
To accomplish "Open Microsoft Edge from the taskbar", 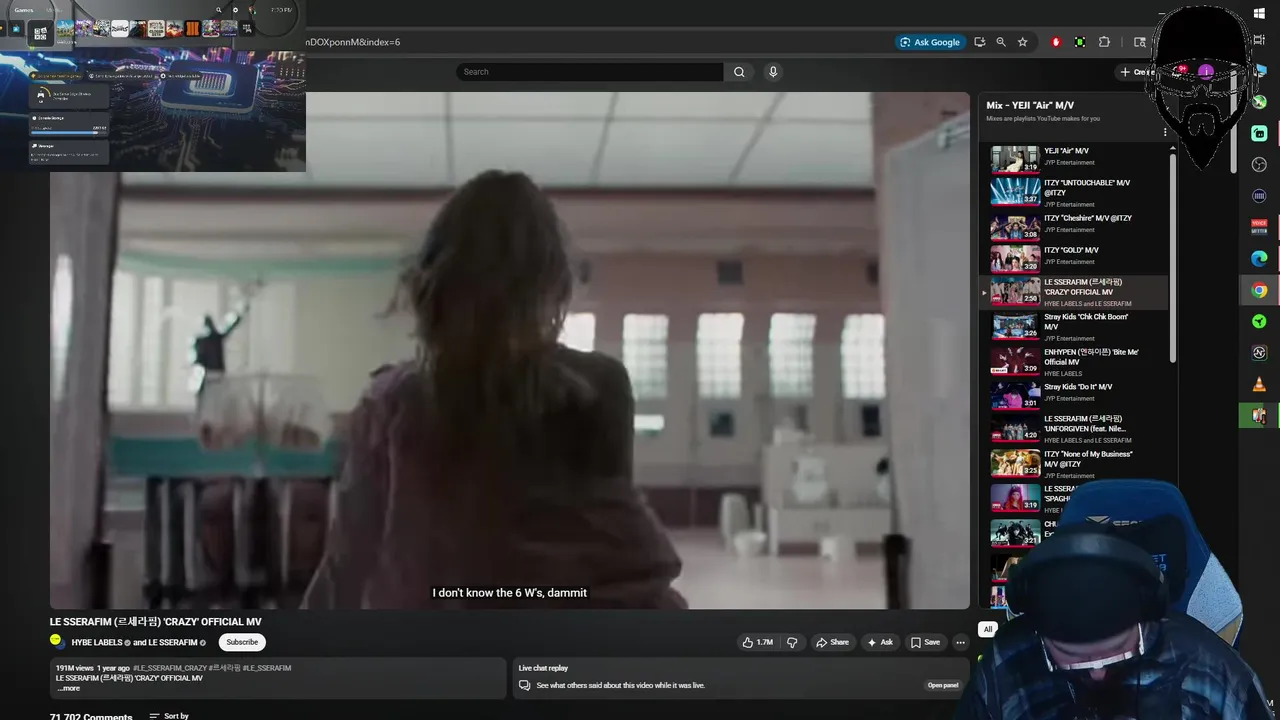I will click(1259, 258).
